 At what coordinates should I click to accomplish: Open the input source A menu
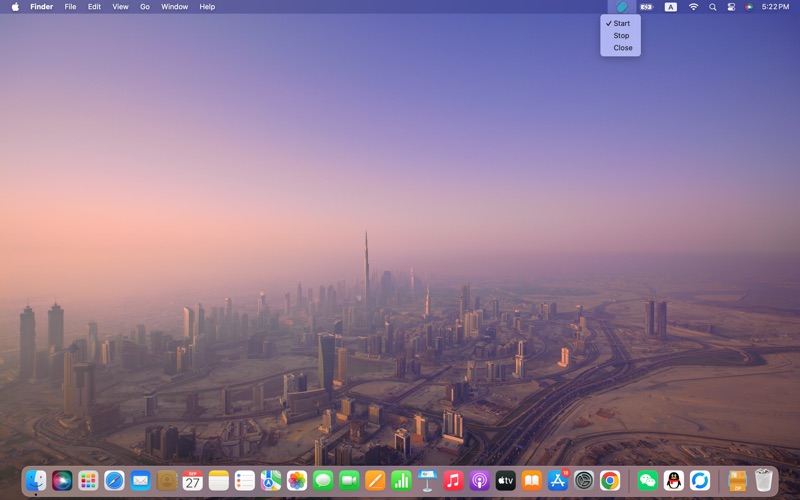670,7
